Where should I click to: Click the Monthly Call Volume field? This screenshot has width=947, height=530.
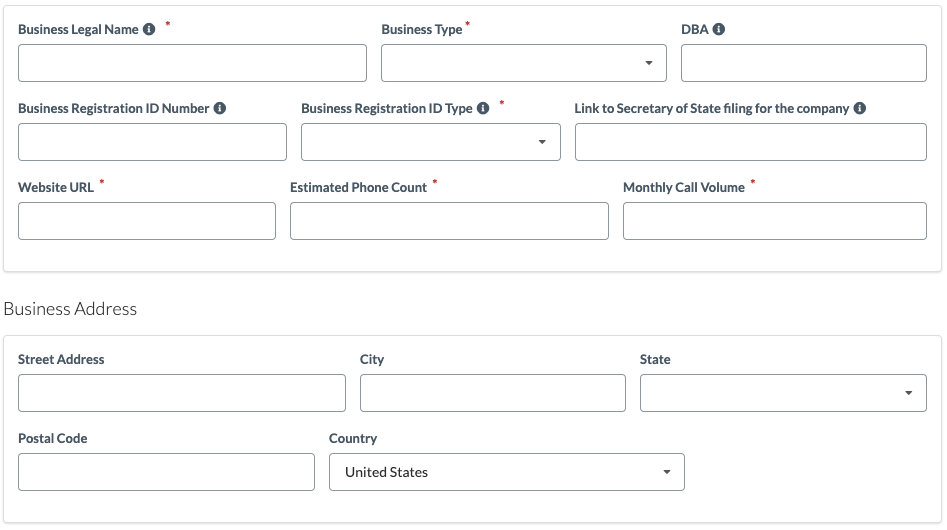click(775, 221)
